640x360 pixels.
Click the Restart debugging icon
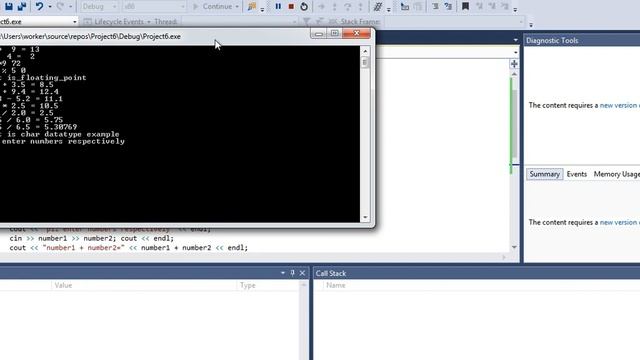point(304,6)
